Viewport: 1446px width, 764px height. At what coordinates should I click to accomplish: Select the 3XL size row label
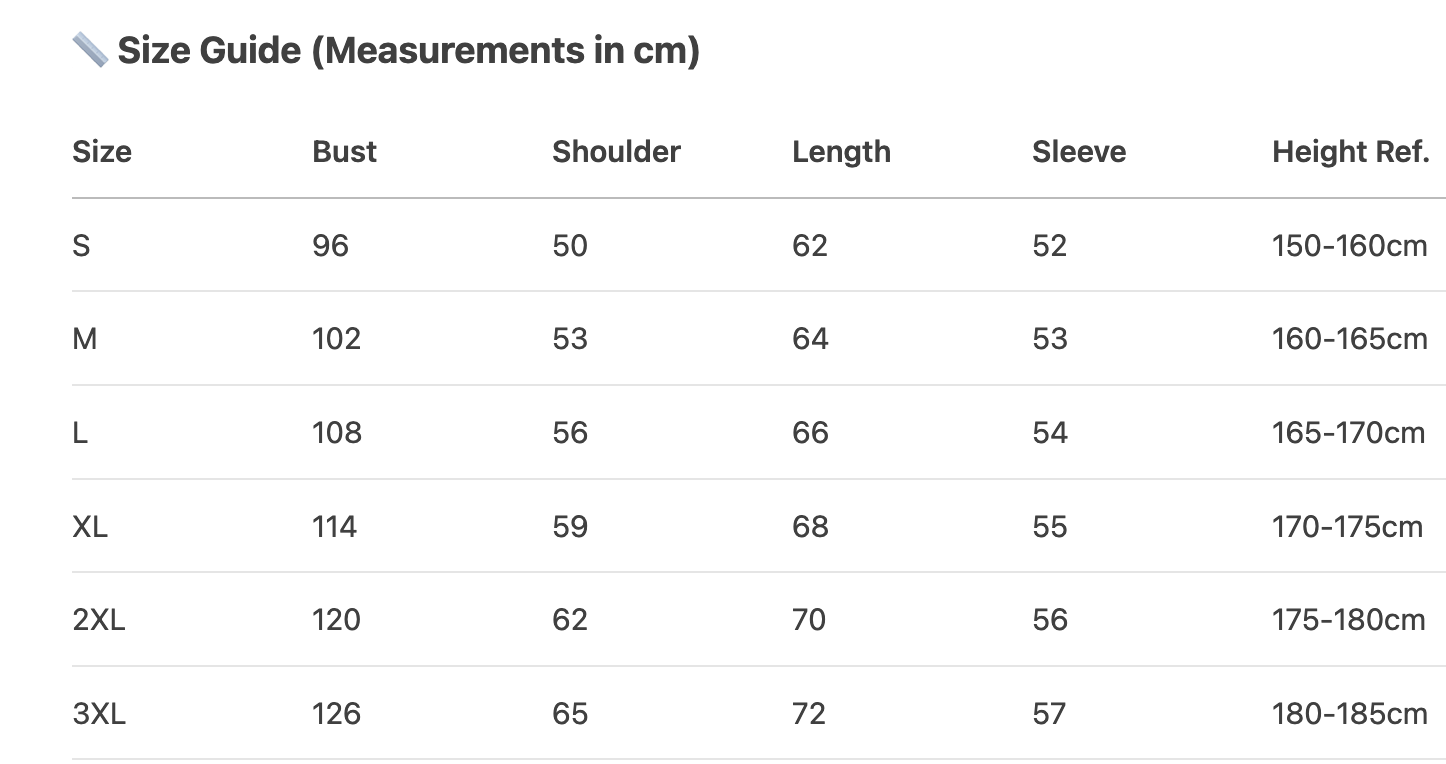click(x=99, y=714)
